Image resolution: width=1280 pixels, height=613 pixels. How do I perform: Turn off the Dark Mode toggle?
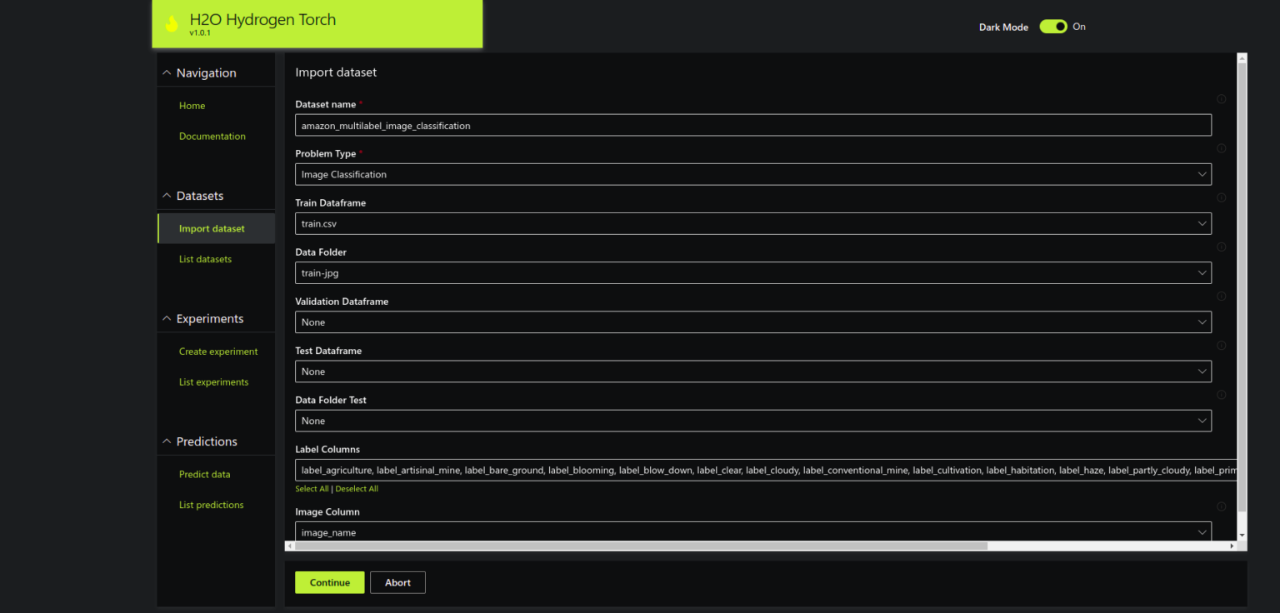[1053, 27]
